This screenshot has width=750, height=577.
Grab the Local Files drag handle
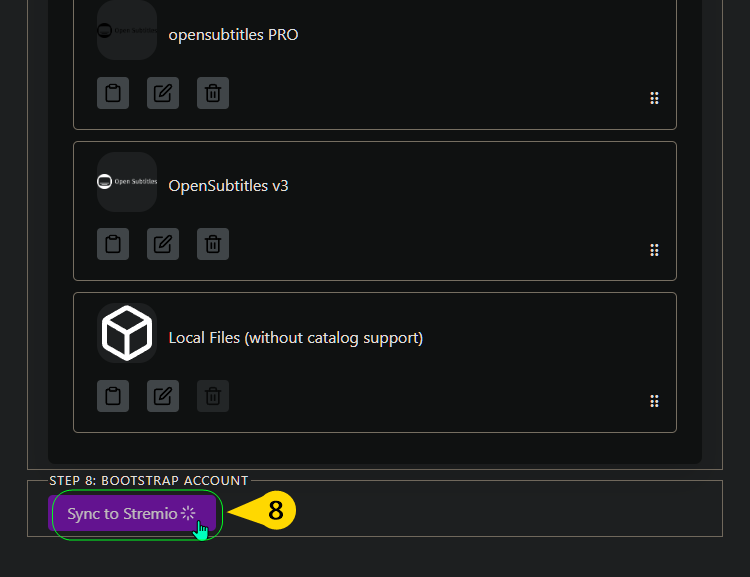tap(654, 401)
